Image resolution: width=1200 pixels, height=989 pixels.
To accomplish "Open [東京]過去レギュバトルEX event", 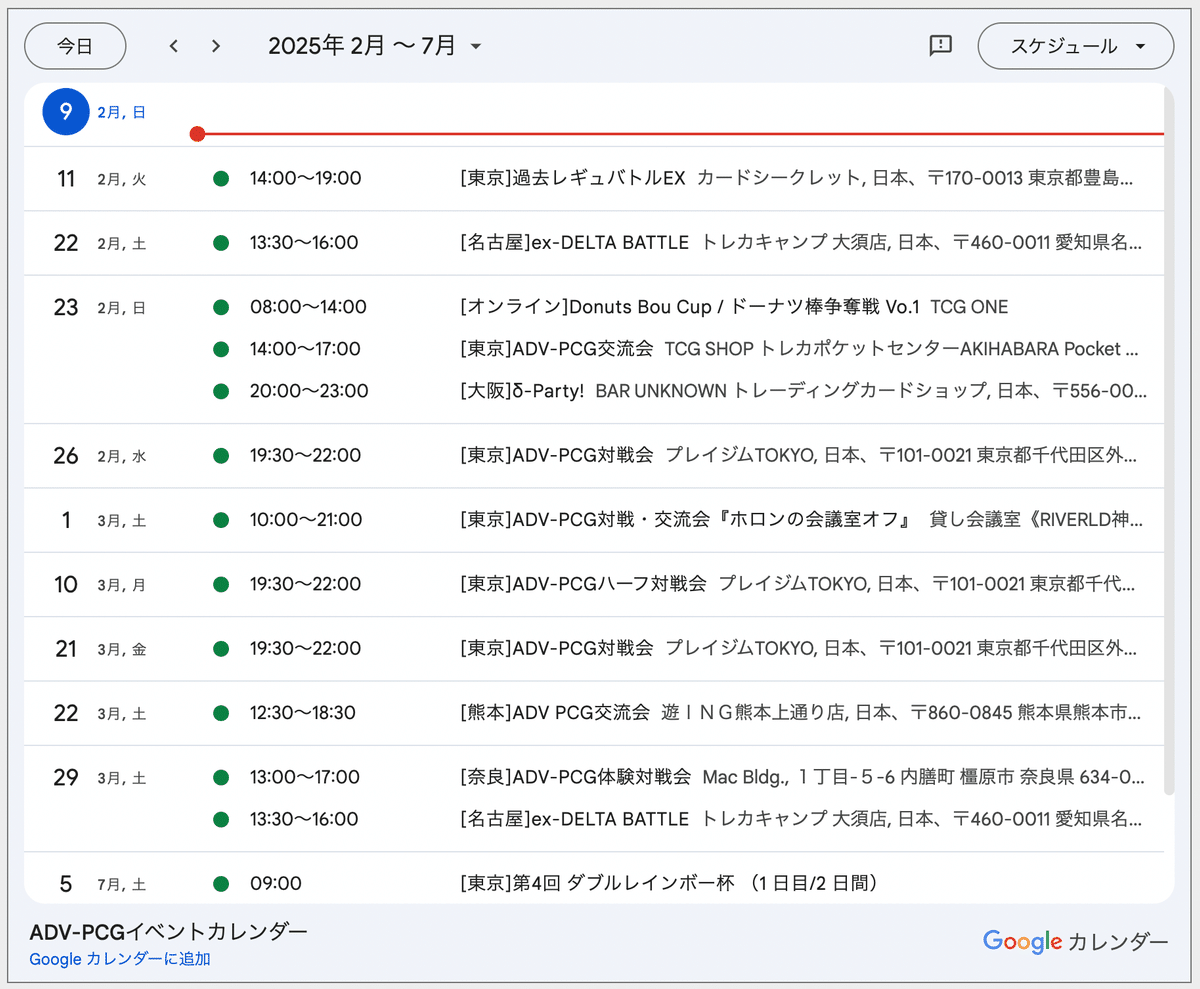I will [798, 179].
